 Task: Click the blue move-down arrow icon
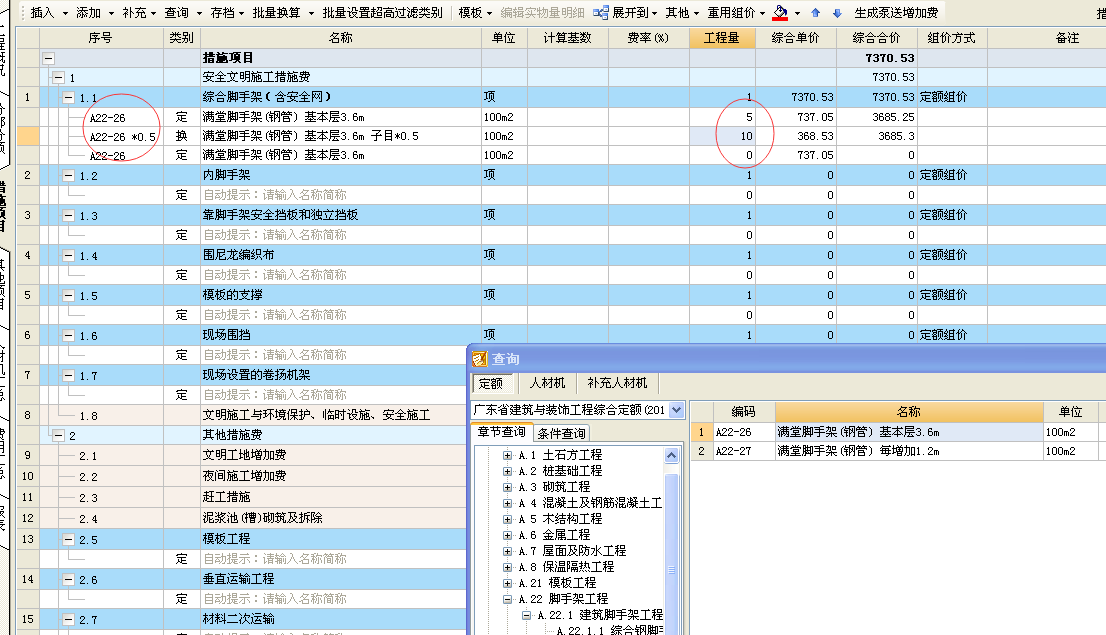coord(837,13)
